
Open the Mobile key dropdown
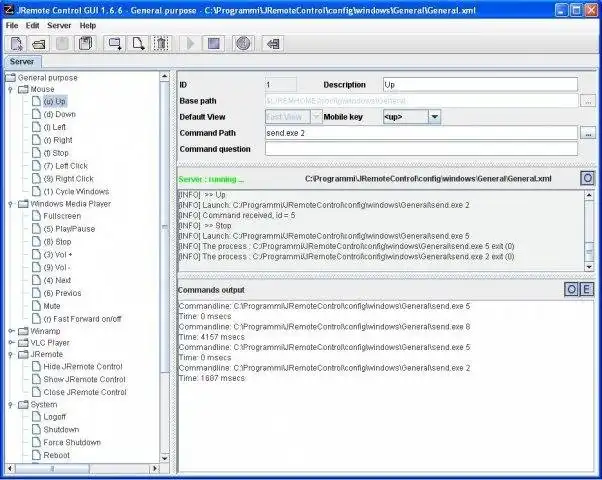click(x=434, y=117)
